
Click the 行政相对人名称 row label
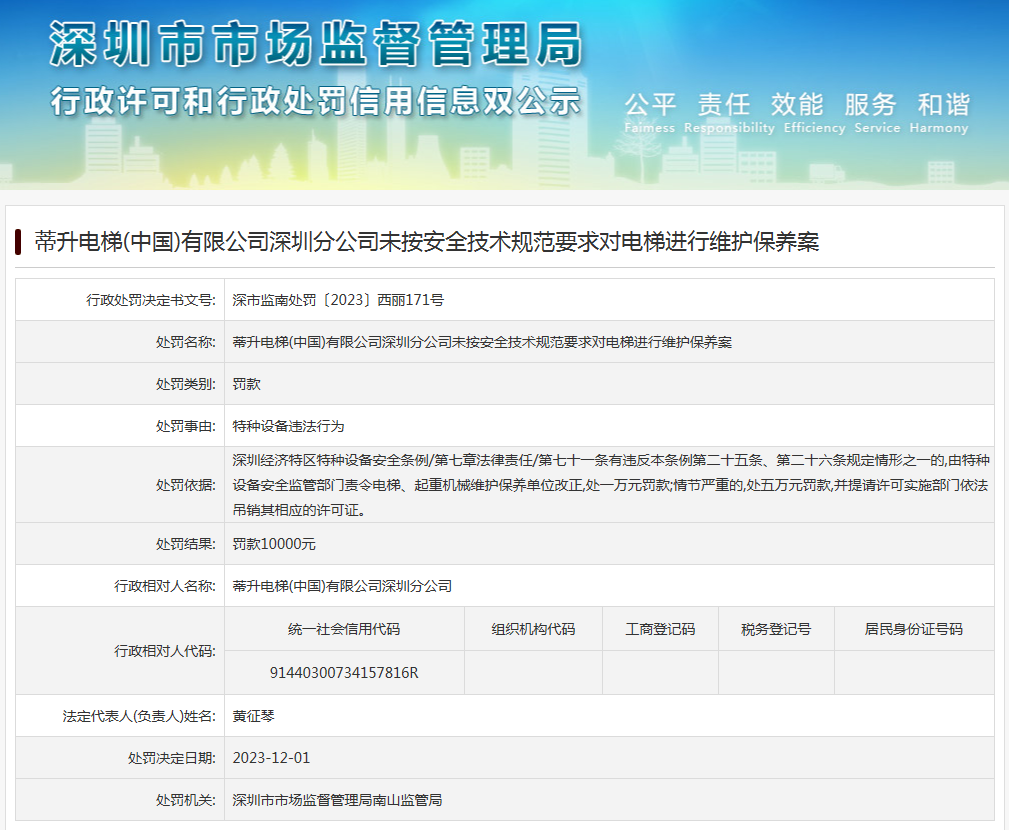coord(165,586)
